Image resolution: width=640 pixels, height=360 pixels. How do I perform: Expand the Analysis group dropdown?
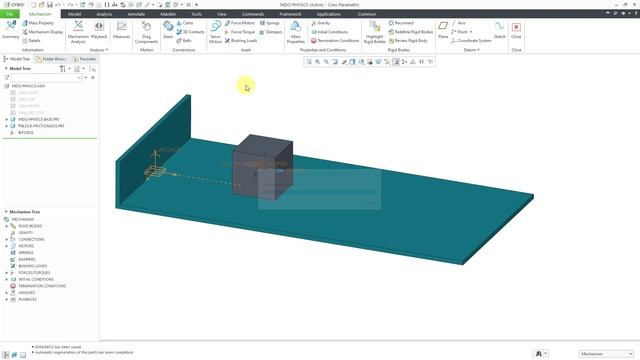99,50
